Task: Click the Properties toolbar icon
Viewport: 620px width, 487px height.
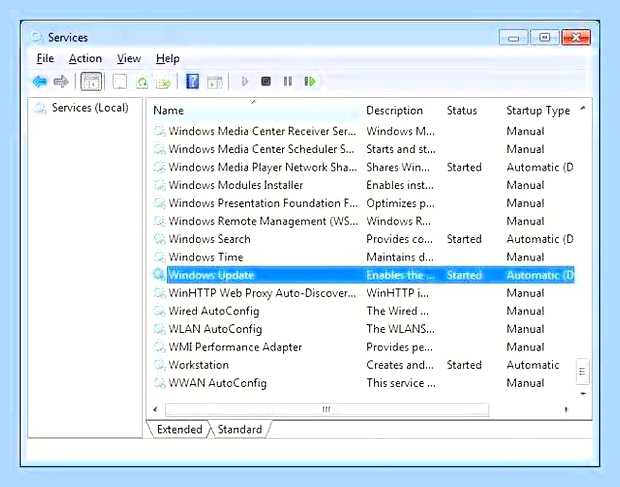Action: tap(120, 82)
